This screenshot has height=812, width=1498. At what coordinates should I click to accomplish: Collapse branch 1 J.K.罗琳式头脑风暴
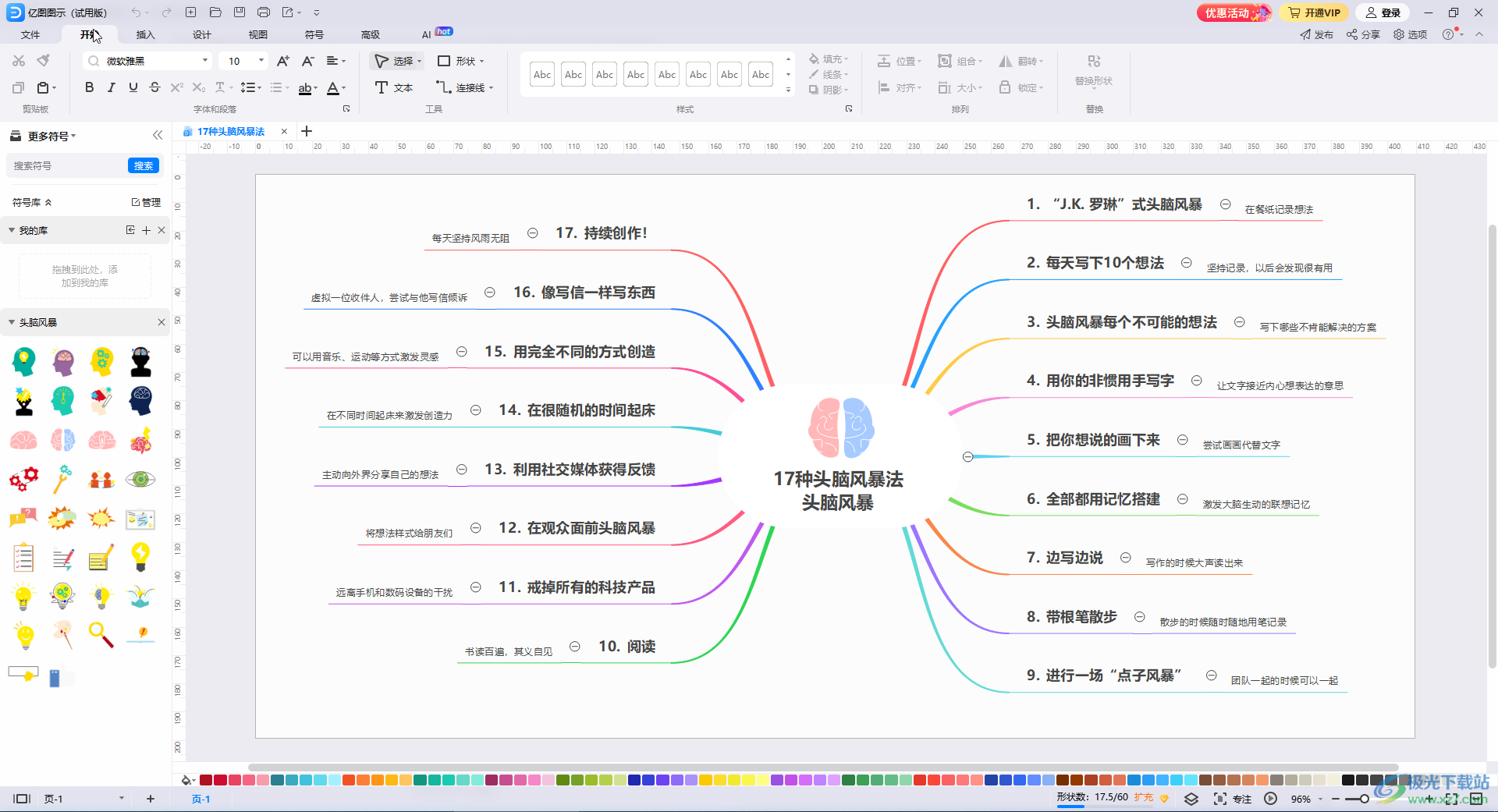(x=1226, y=204)
